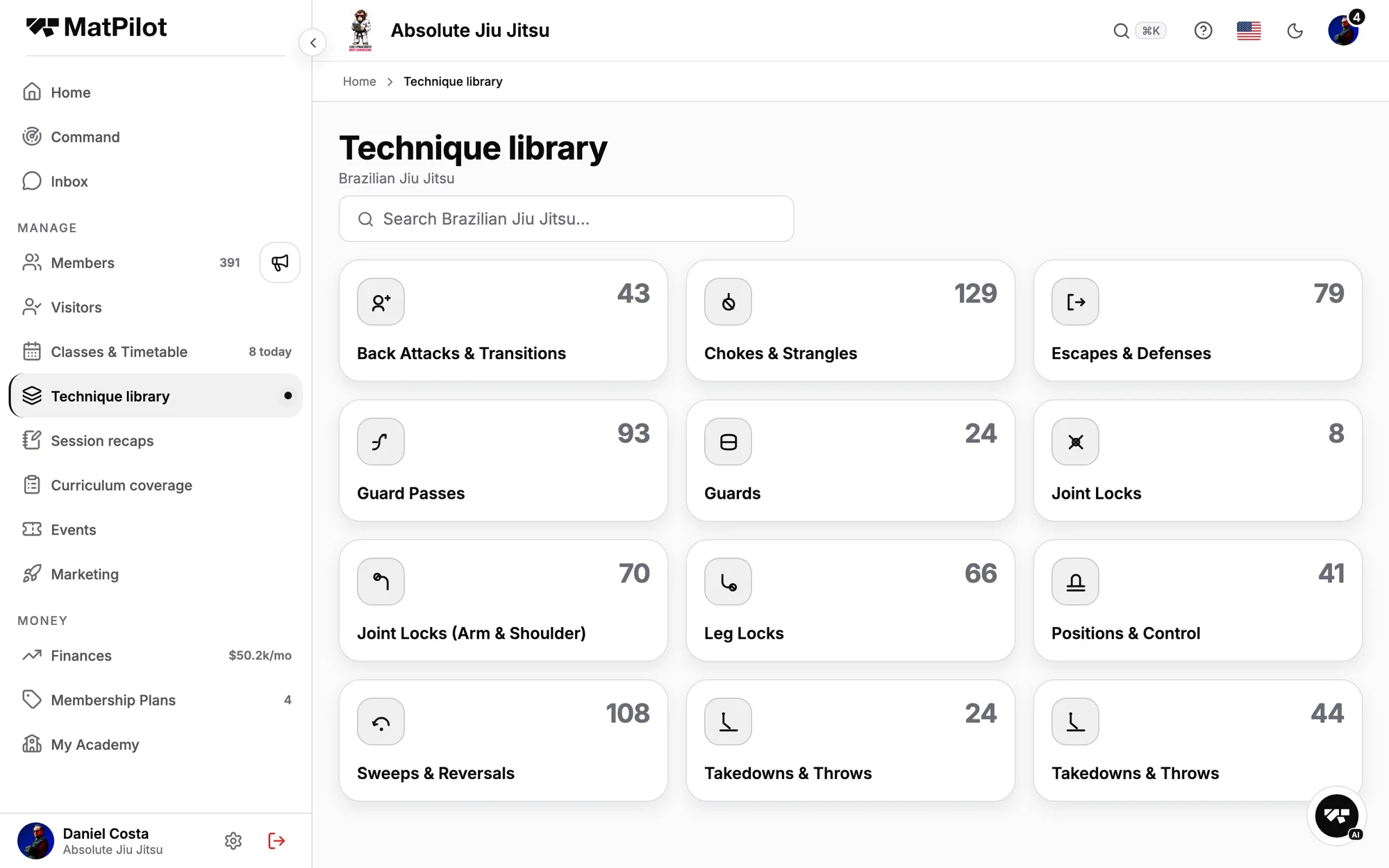Open Members in the sidebar

click(131, 262)
